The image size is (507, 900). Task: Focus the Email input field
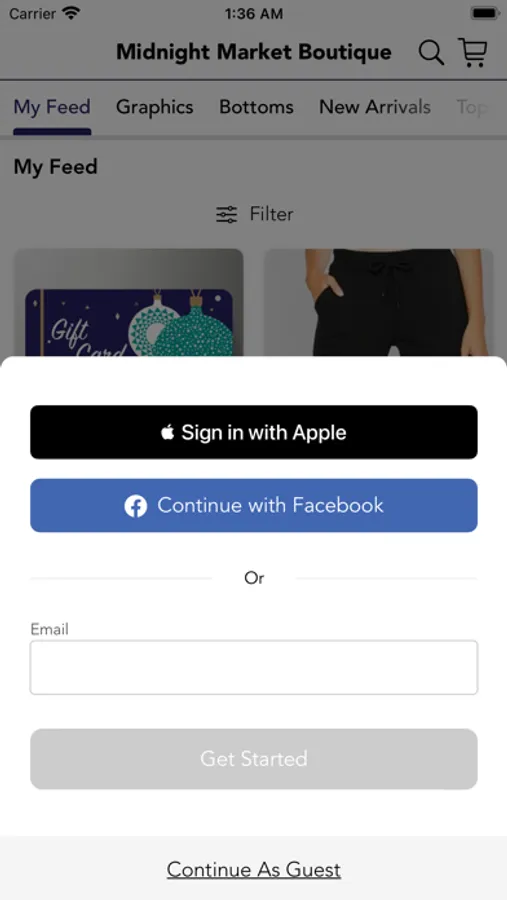click(254, 668)
